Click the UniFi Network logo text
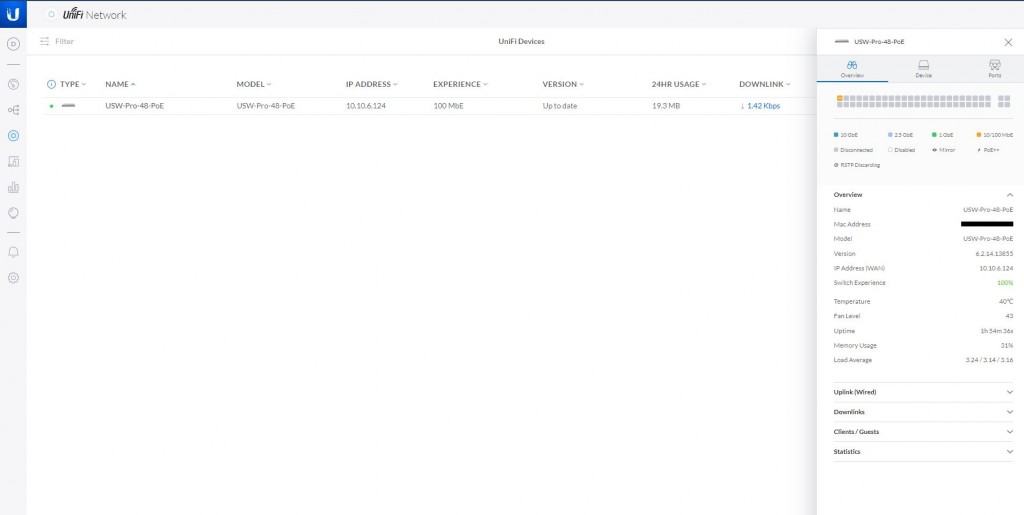The height and width of the screenshot is (515, 1024). pyautogui.click(x=94, y=14)
